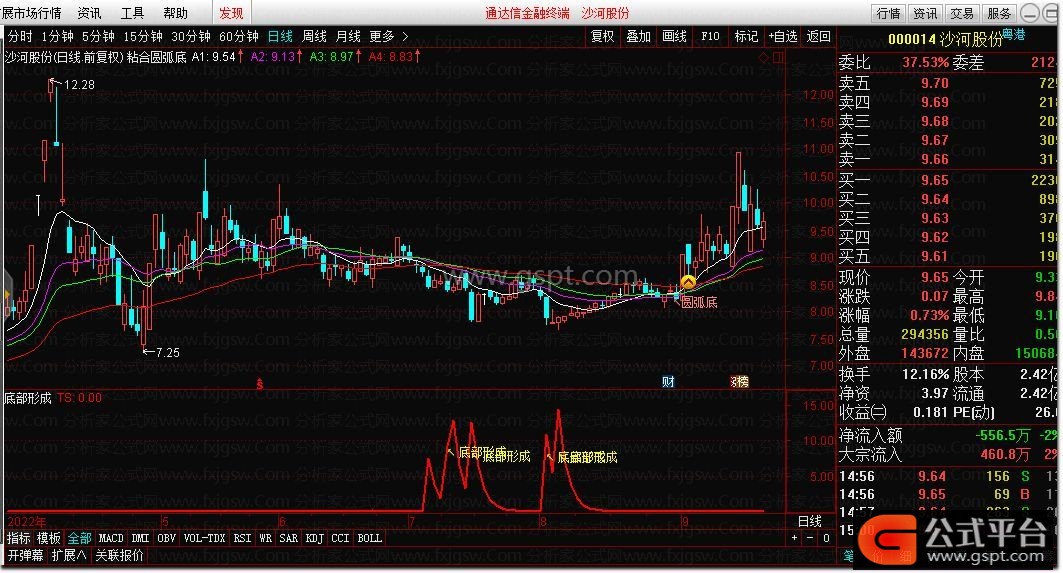Select the 模板 tab at bottom

(49, 538)
